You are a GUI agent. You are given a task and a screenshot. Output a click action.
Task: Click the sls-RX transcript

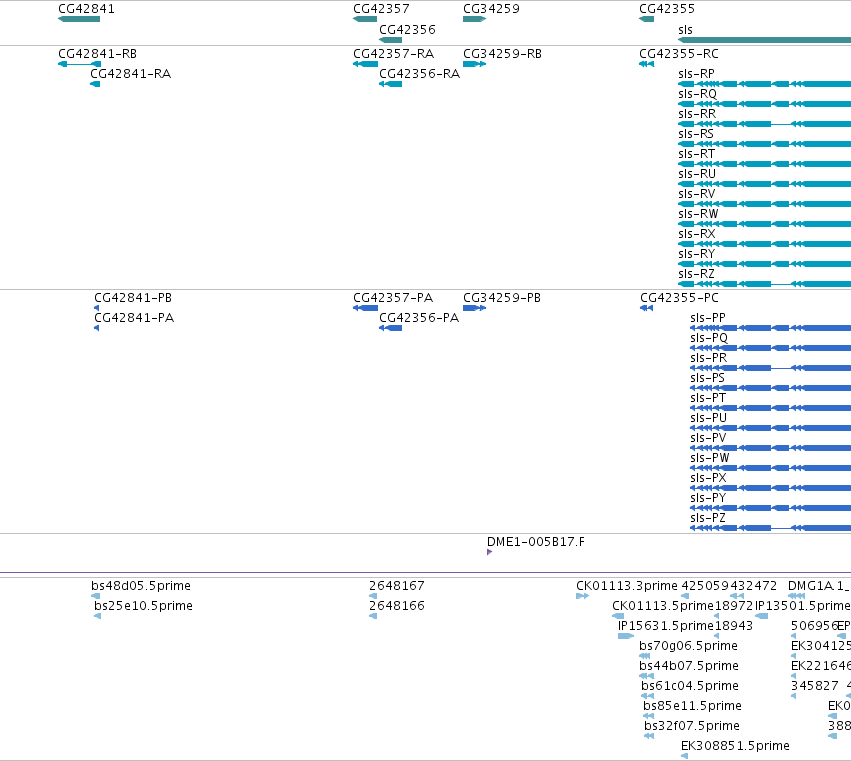coord(765,244)
